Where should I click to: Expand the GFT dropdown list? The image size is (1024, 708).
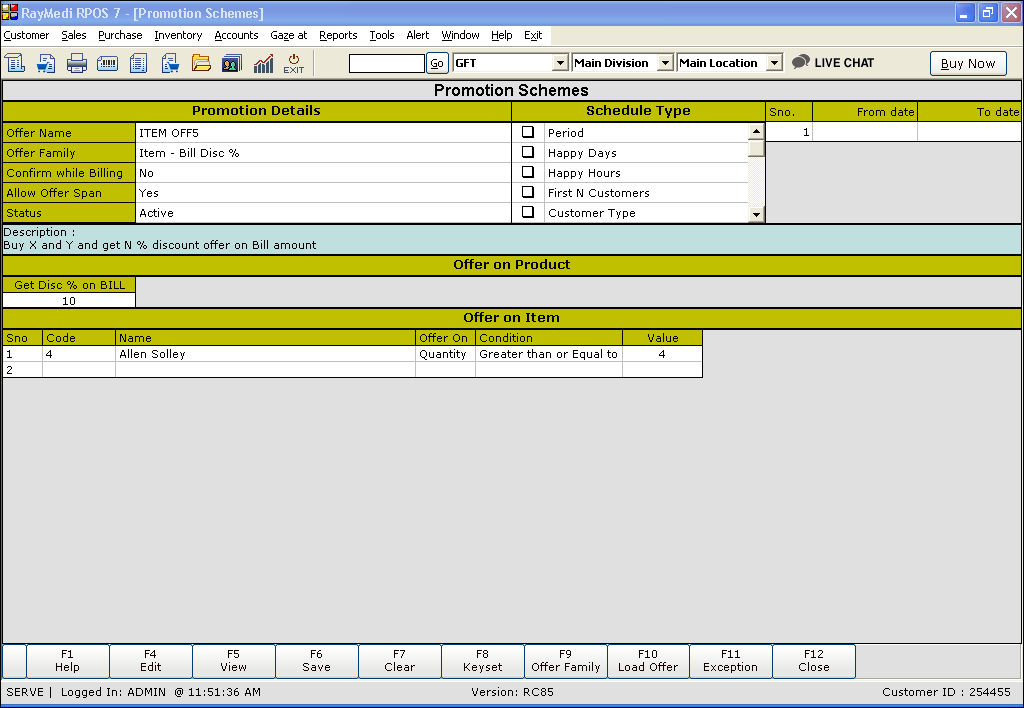tap(560, 63)
